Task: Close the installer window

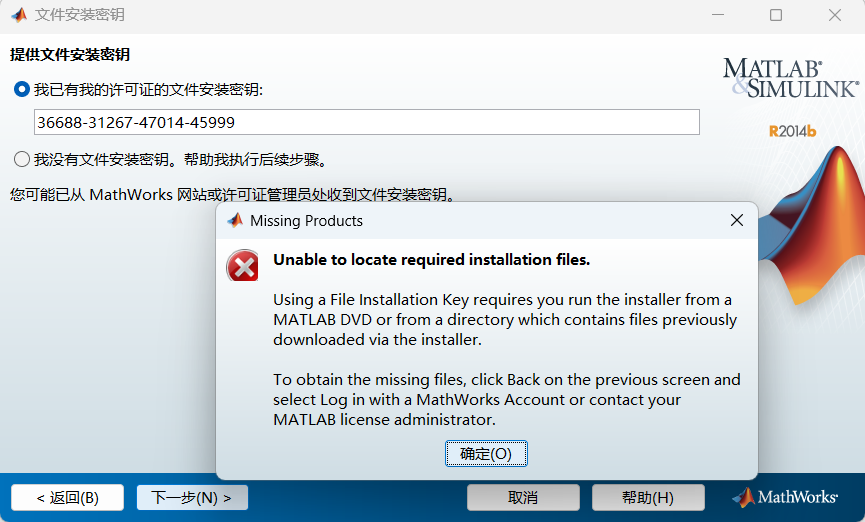Action: (834, 16)
